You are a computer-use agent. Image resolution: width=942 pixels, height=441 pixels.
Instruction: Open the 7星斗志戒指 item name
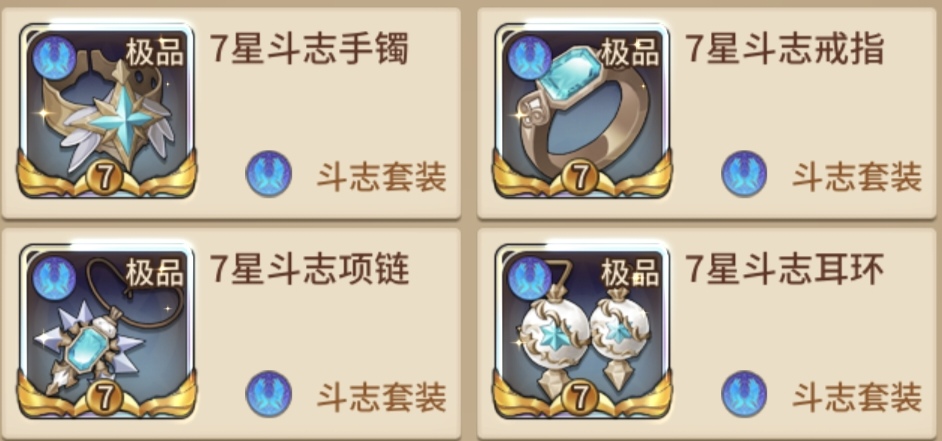pos(785,49)
